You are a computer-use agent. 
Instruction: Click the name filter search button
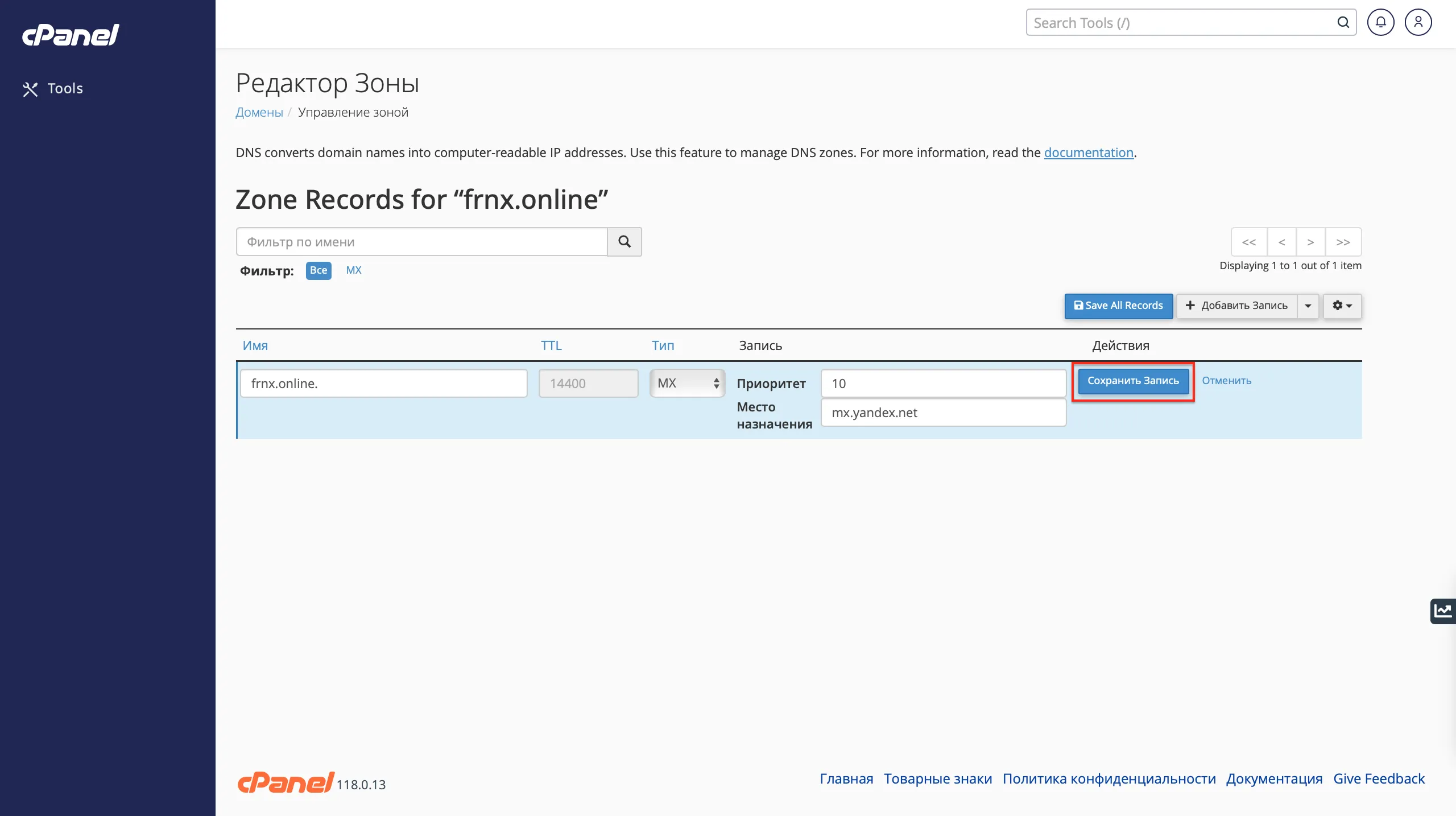click(x=624, y=242)
